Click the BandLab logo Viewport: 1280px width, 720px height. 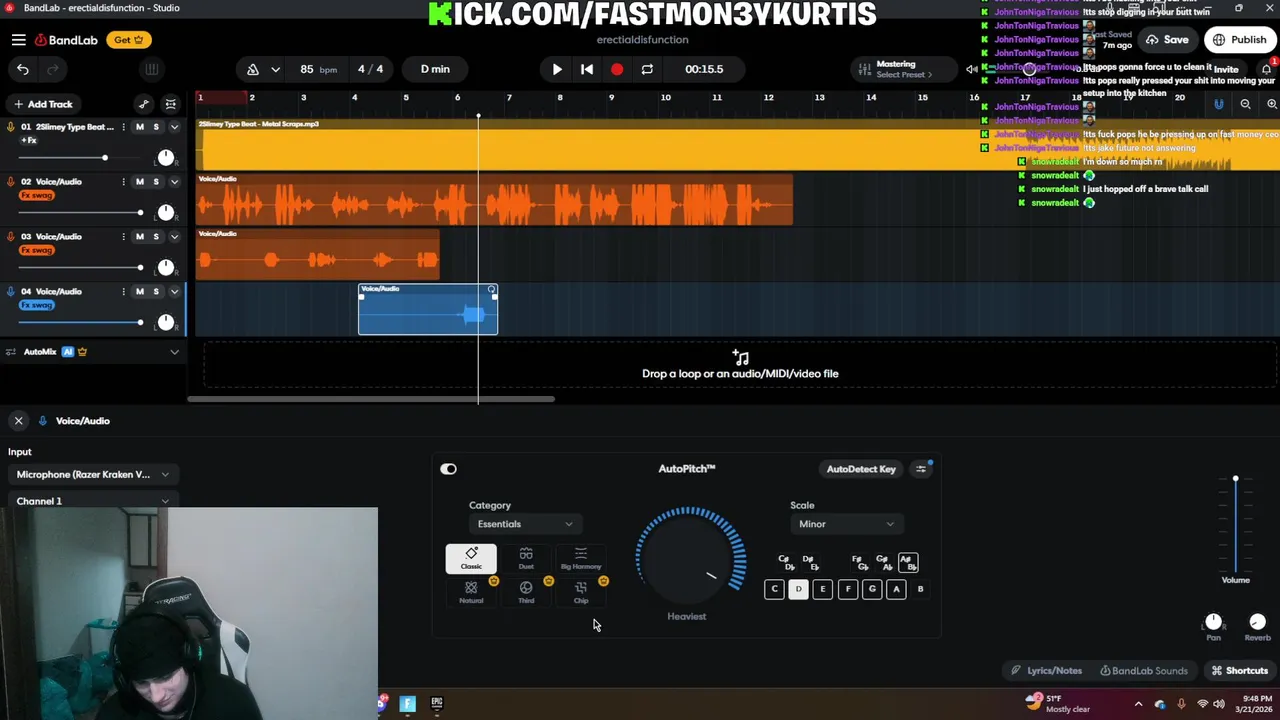pyautogui.click(x=66, y=40)
